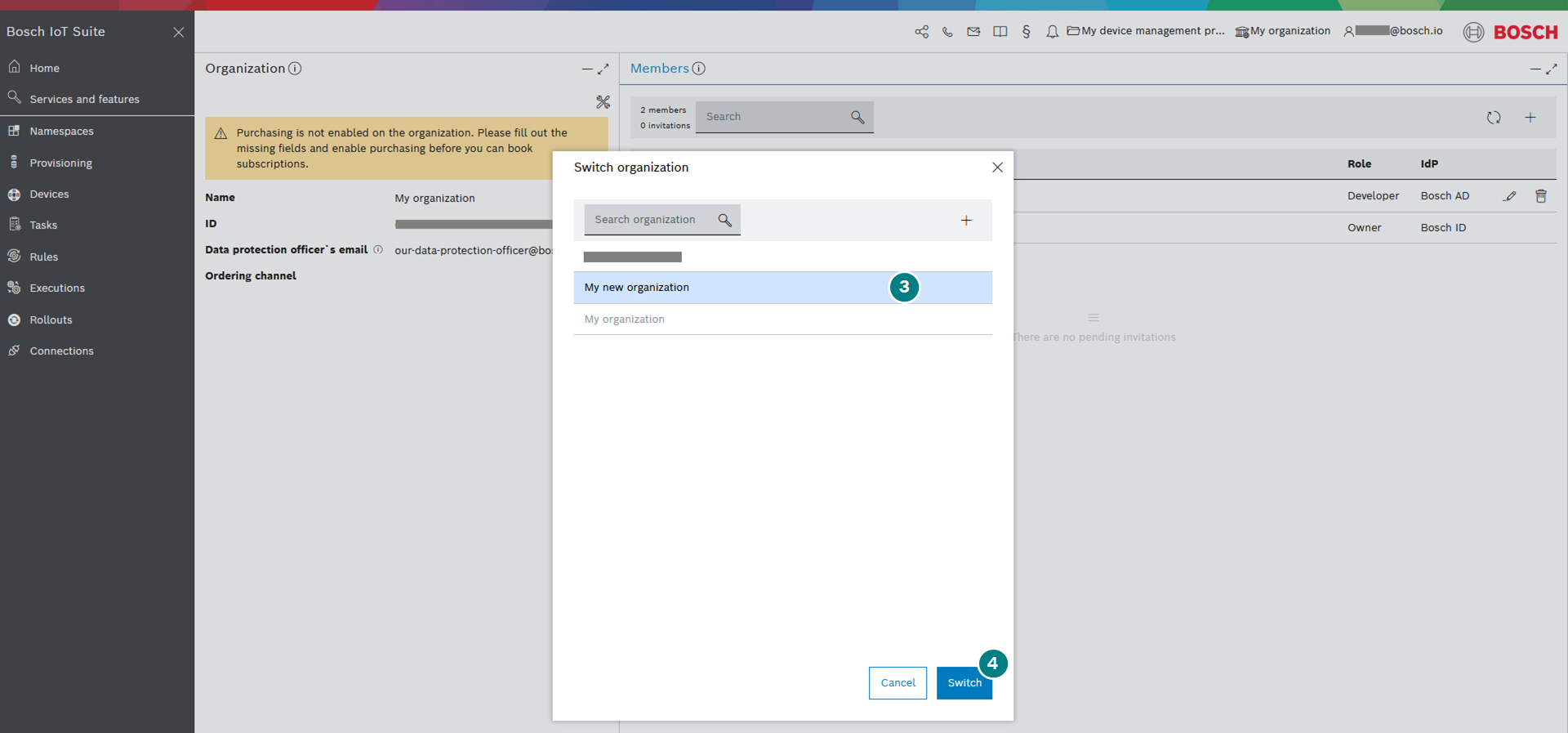Open My device management project selector
This screenshot has width=1568, height=733.
(1146, 31)
